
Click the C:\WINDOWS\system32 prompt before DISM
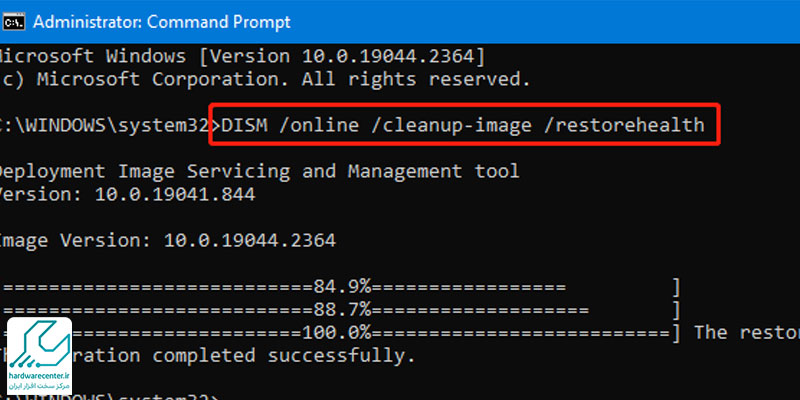(110, 125)
